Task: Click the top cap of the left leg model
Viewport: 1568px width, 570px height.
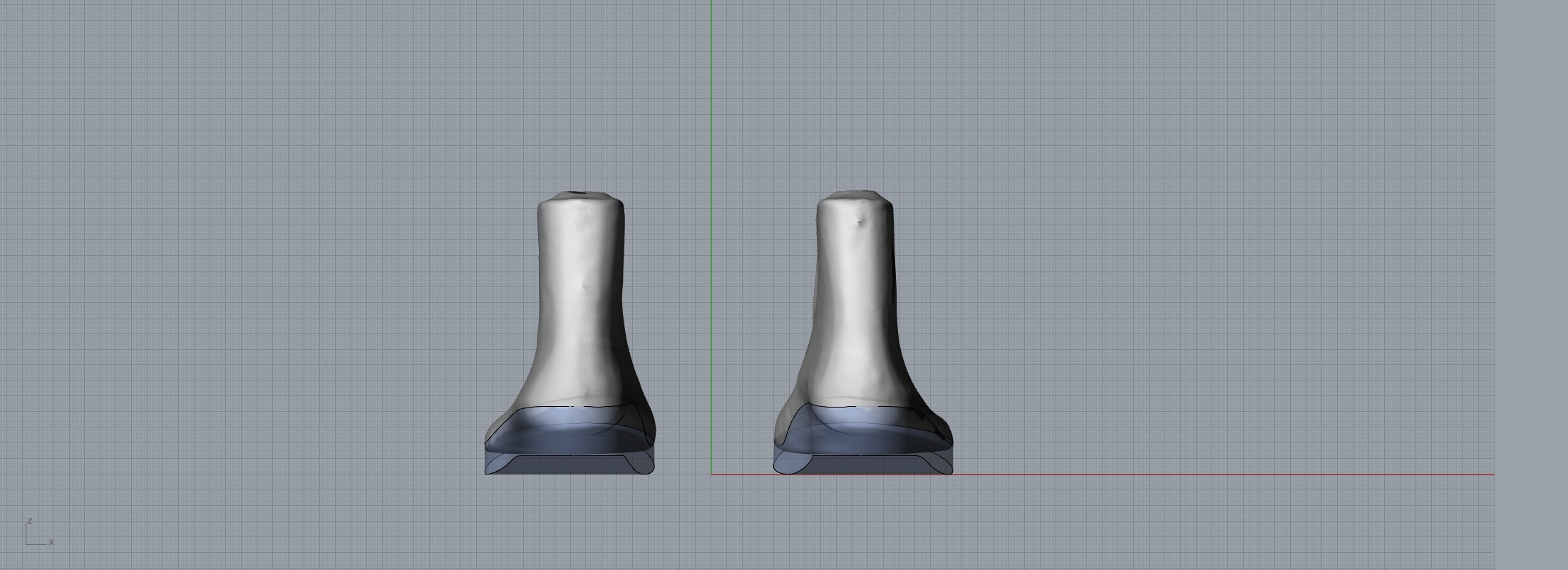Action: [580, 195]
